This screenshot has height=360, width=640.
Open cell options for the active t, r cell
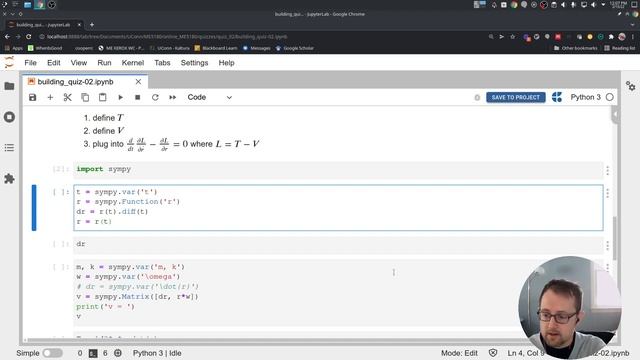(607, 193)
